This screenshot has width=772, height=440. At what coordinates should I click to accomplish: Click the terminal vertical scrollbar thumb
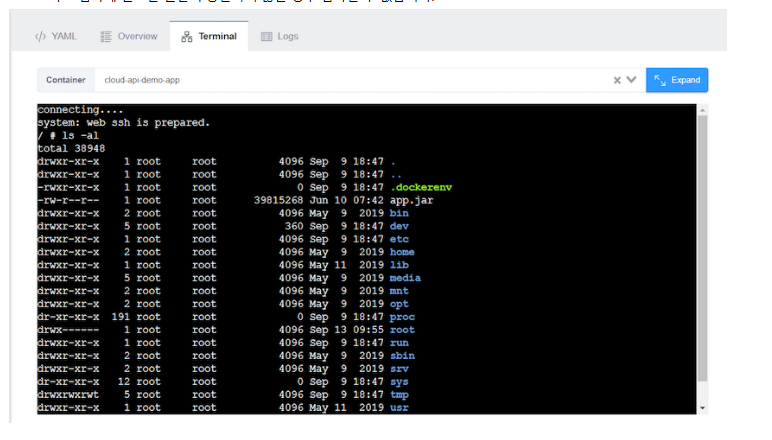[x=703, y=249]
